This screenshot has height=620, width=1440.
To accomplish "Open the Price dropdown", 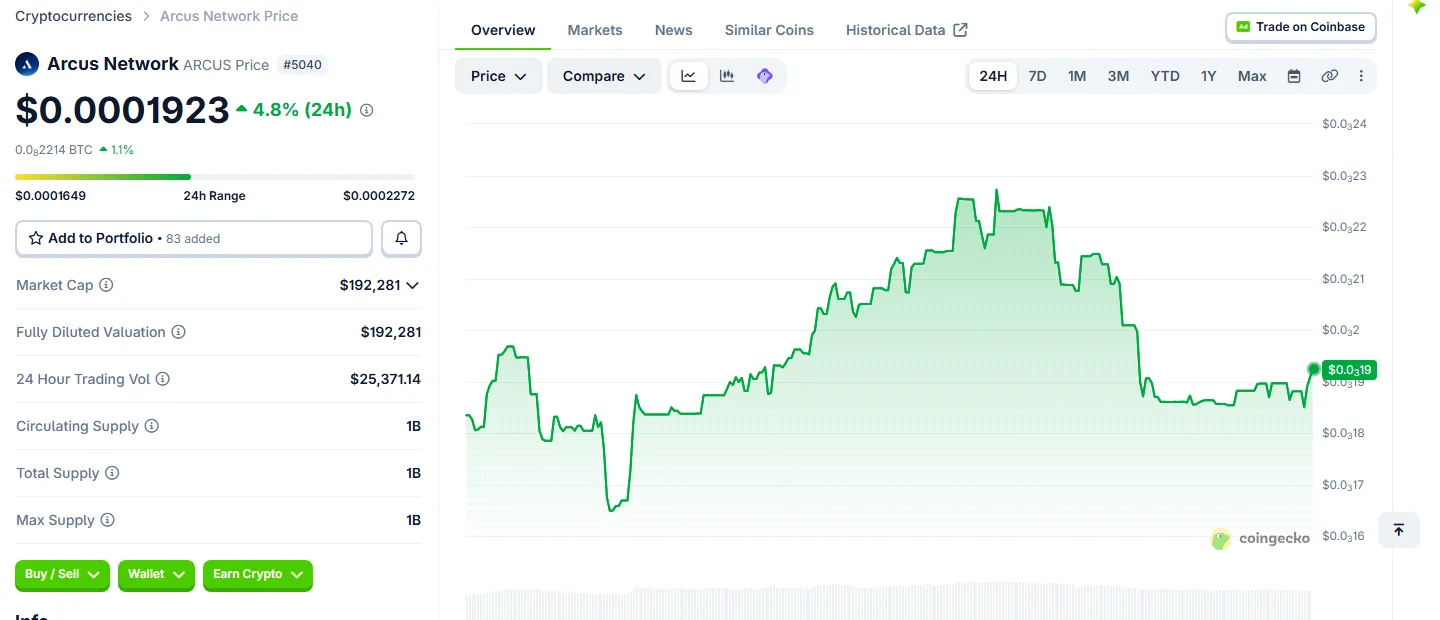I will pyautogui.click(x=499, y=76).
